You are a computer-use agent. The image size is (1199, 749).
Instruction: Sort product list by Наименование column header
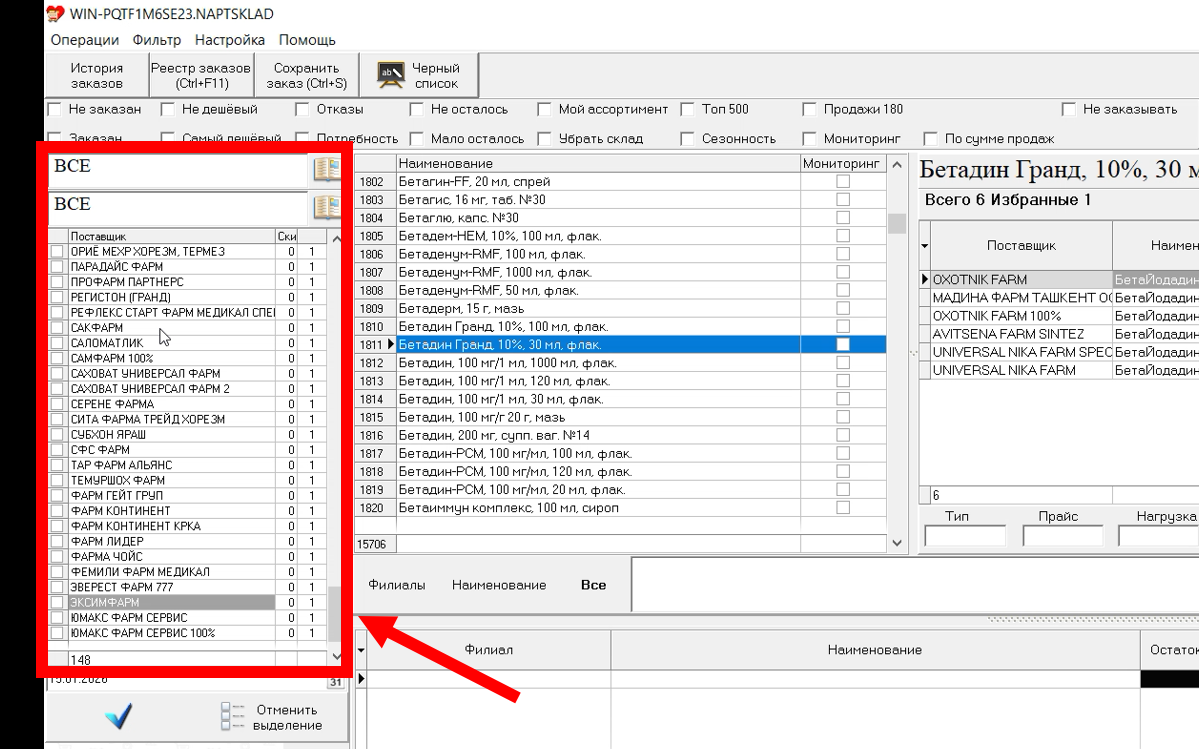pyautogui.click(x=598, y=163)
